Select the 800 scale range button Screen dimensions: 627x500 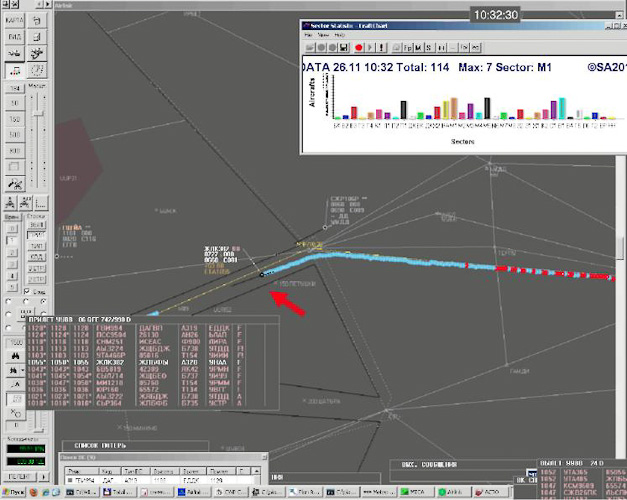(14, 151)
